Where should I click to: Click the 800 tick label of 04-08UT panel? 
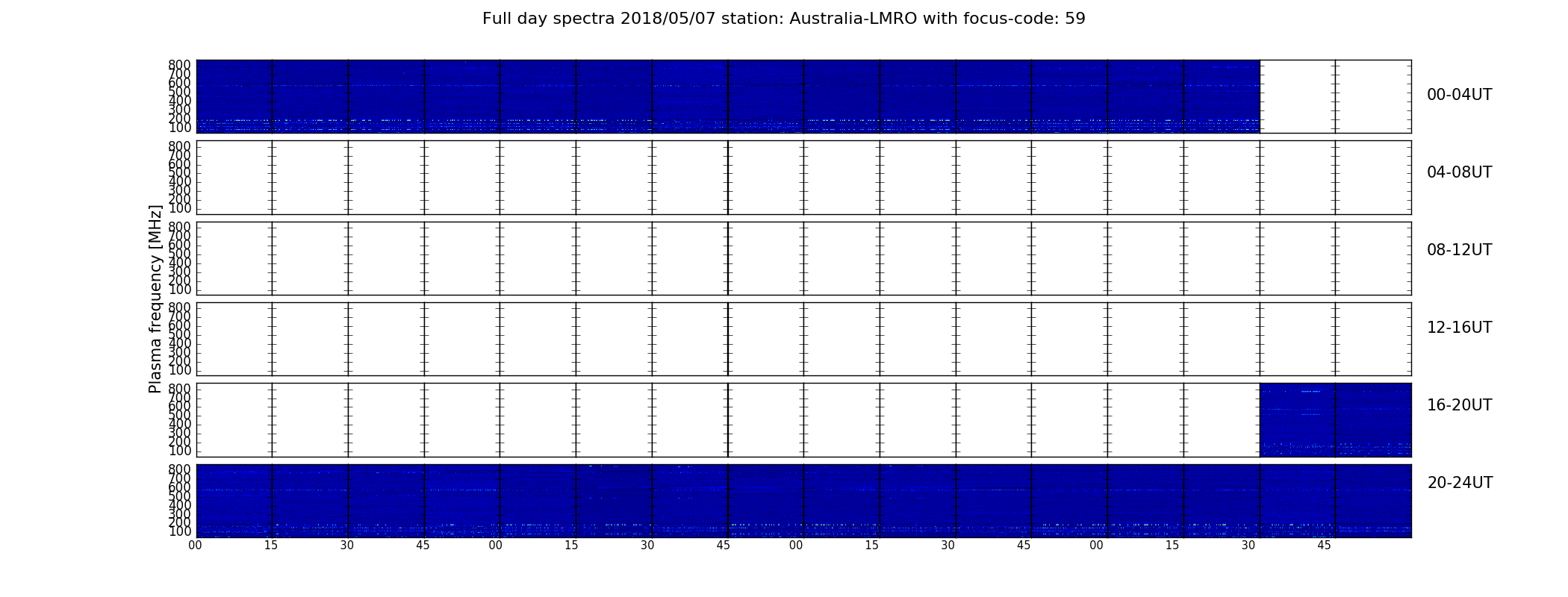coord(180,146)
